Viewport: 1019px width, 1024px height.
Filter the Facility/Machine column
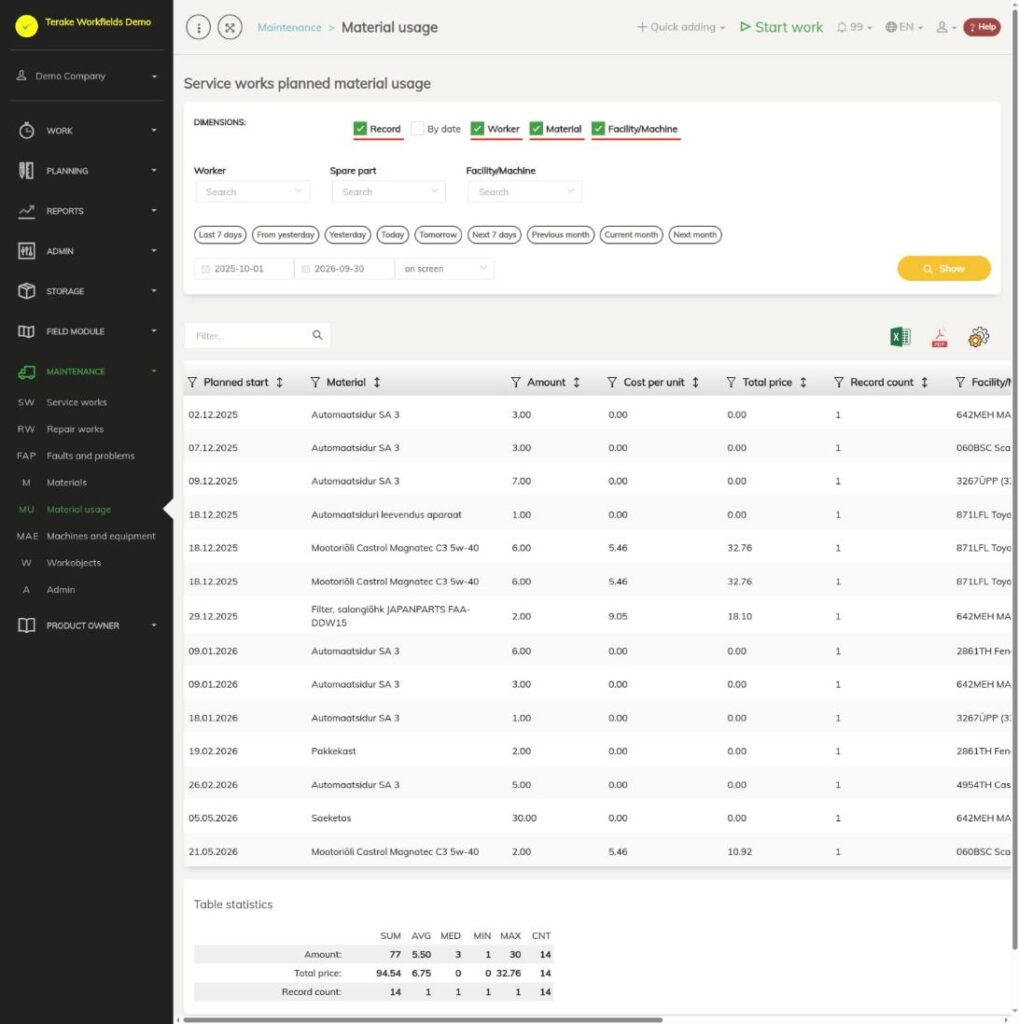pos(960,382)
